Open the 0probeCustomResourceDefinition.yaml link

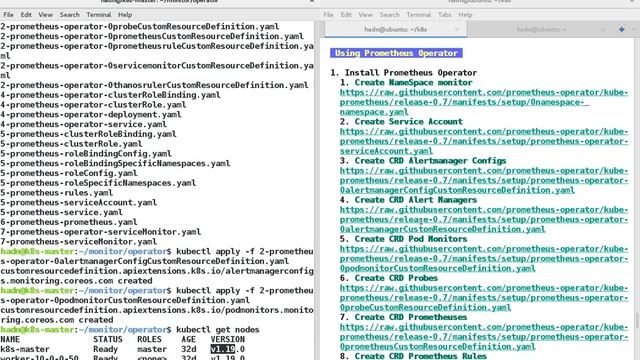pyautogui.click(x=484, y=298)
